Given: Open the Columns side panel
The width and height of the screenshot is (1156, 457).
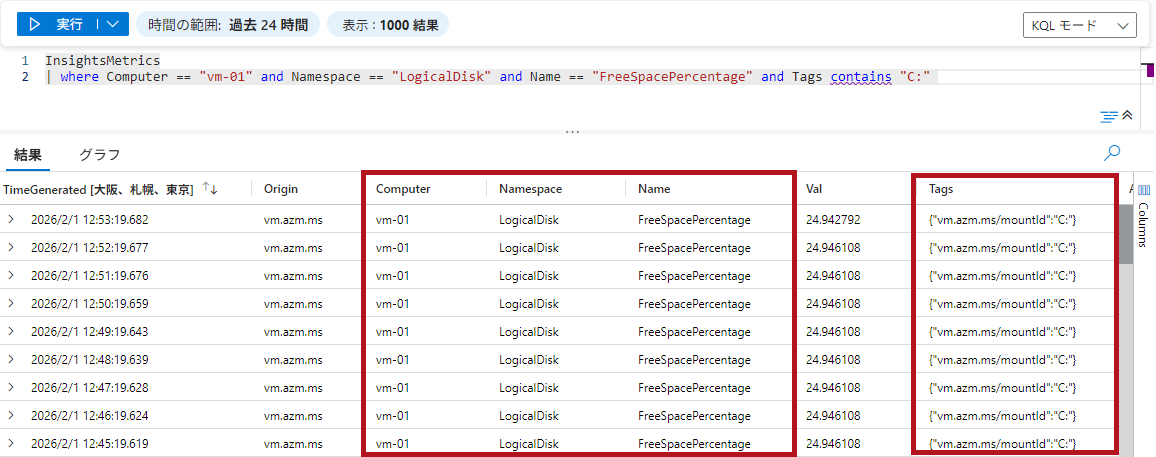Looking at the screenshot, I should [1144, 215].
